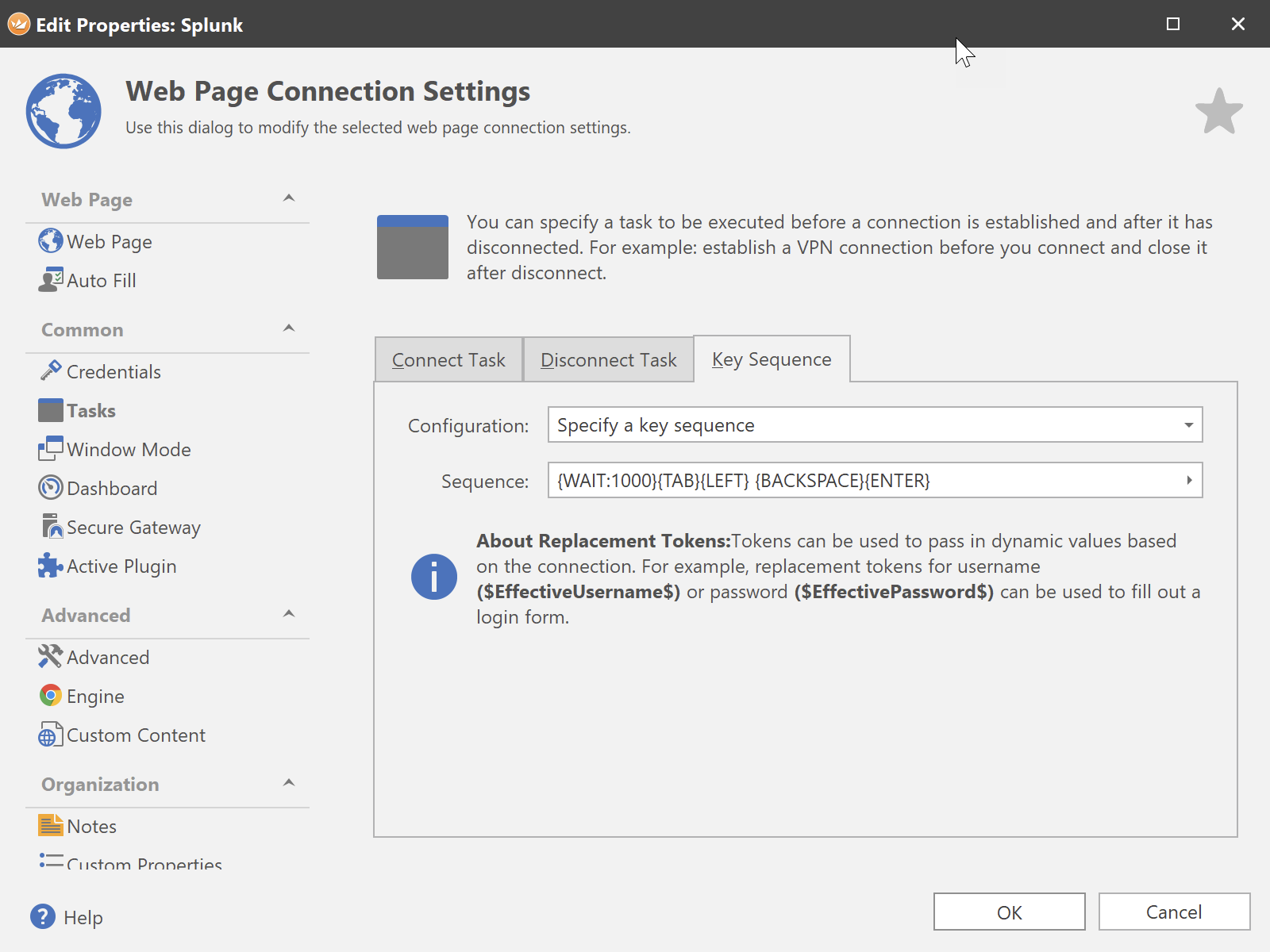The height and width of the screenshot is (952, 1270).
Task: Click the Dashboard gauge icon
Action: tap(51, 488)
